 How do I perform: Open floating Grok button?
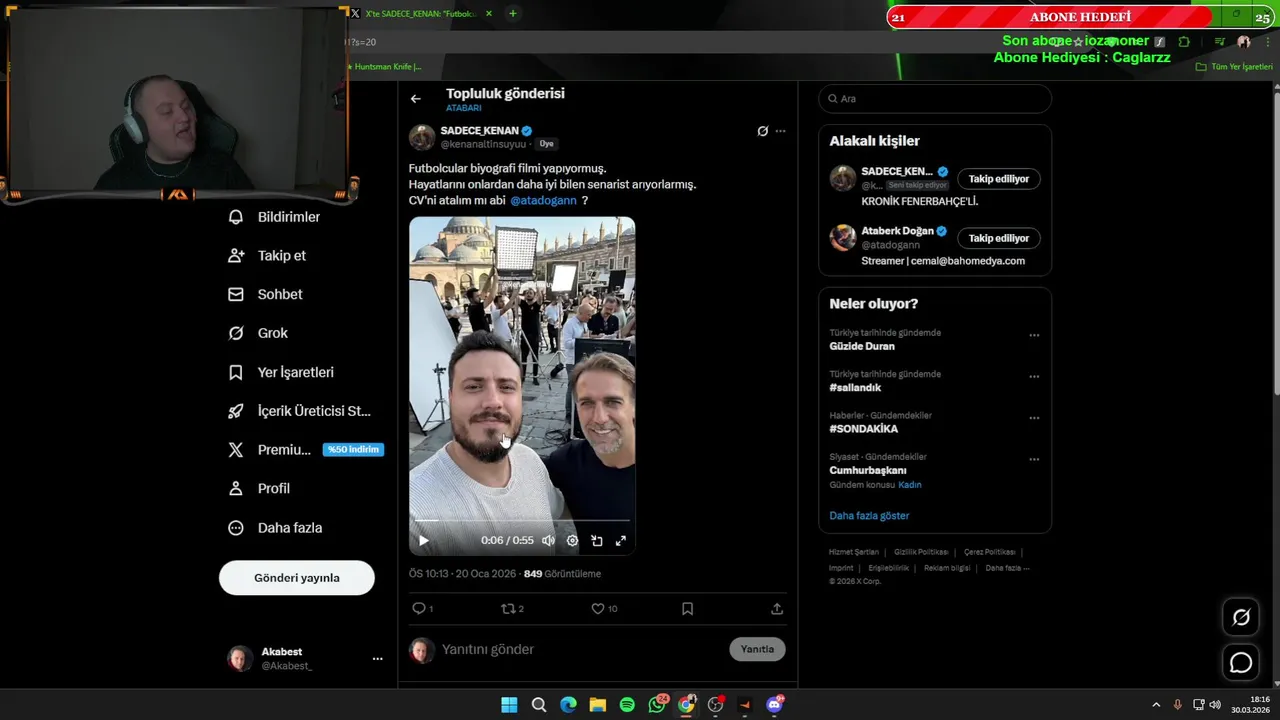coord(1241,617)
